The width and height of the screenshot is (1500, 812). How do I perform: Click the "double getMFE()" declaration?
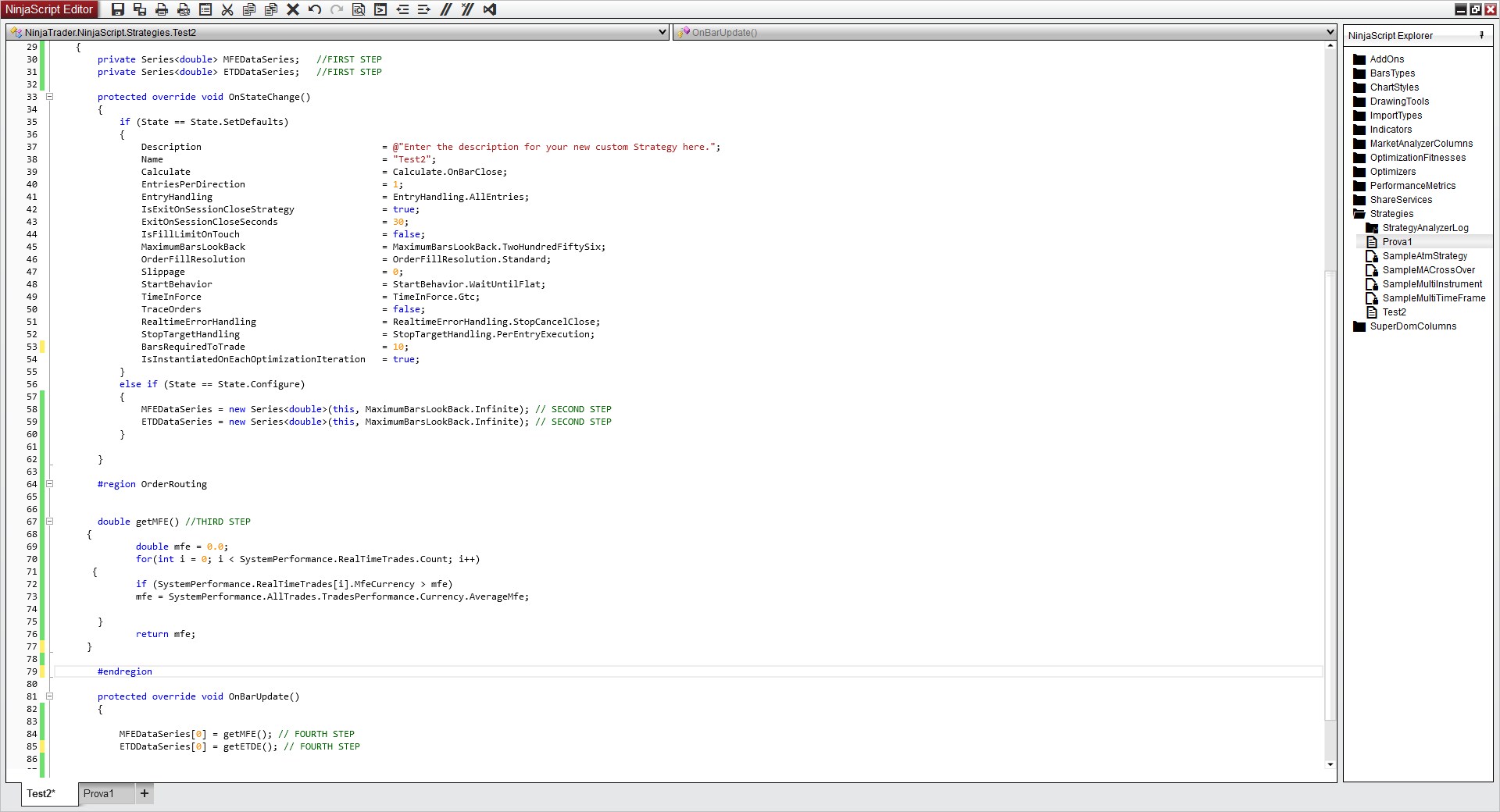point(138,522)
